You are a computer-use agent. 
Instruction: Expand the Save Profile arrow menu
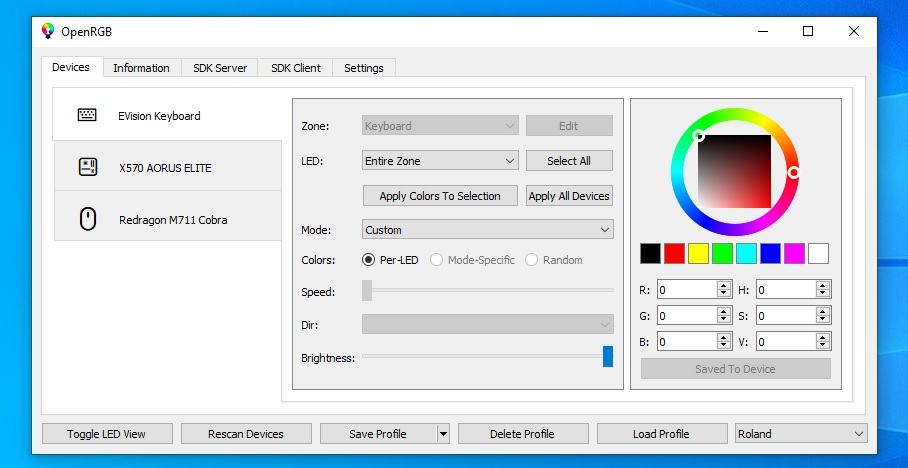(x=443, y=434)
